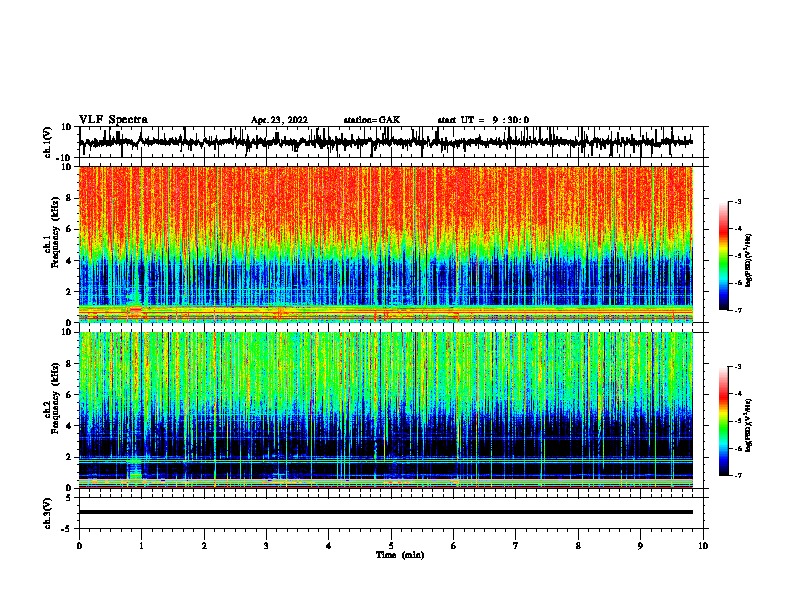Click the ch.2 spectrogram color scale bar
Image resolution: width=792 pixels, height=612 pixels.
723,421
